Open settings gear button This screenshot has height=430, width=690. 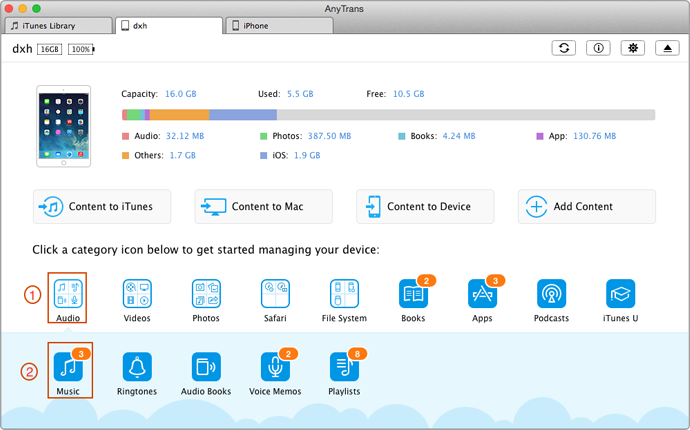[633, 48]
